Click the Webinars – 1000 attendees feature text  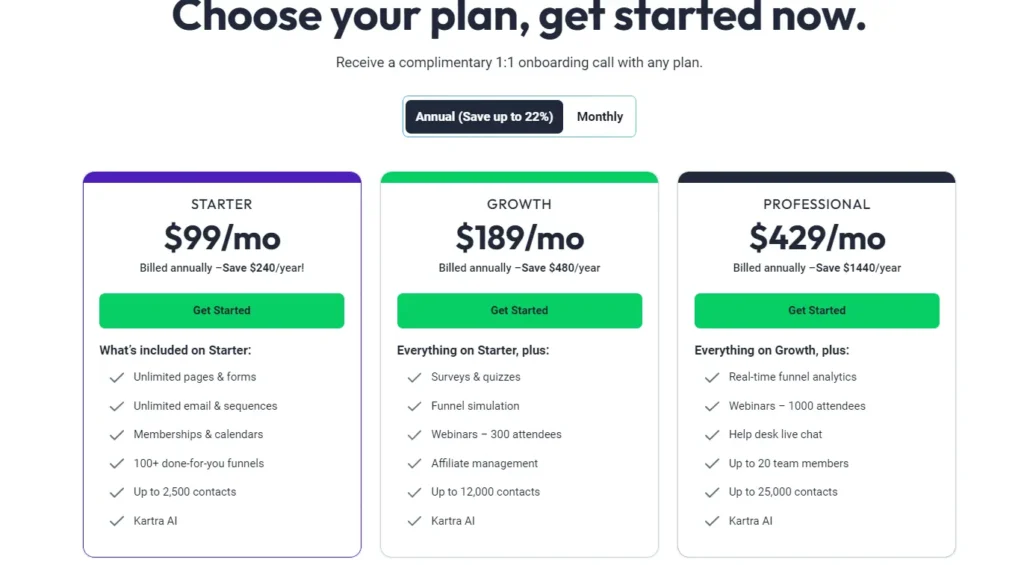click(797, 406)
